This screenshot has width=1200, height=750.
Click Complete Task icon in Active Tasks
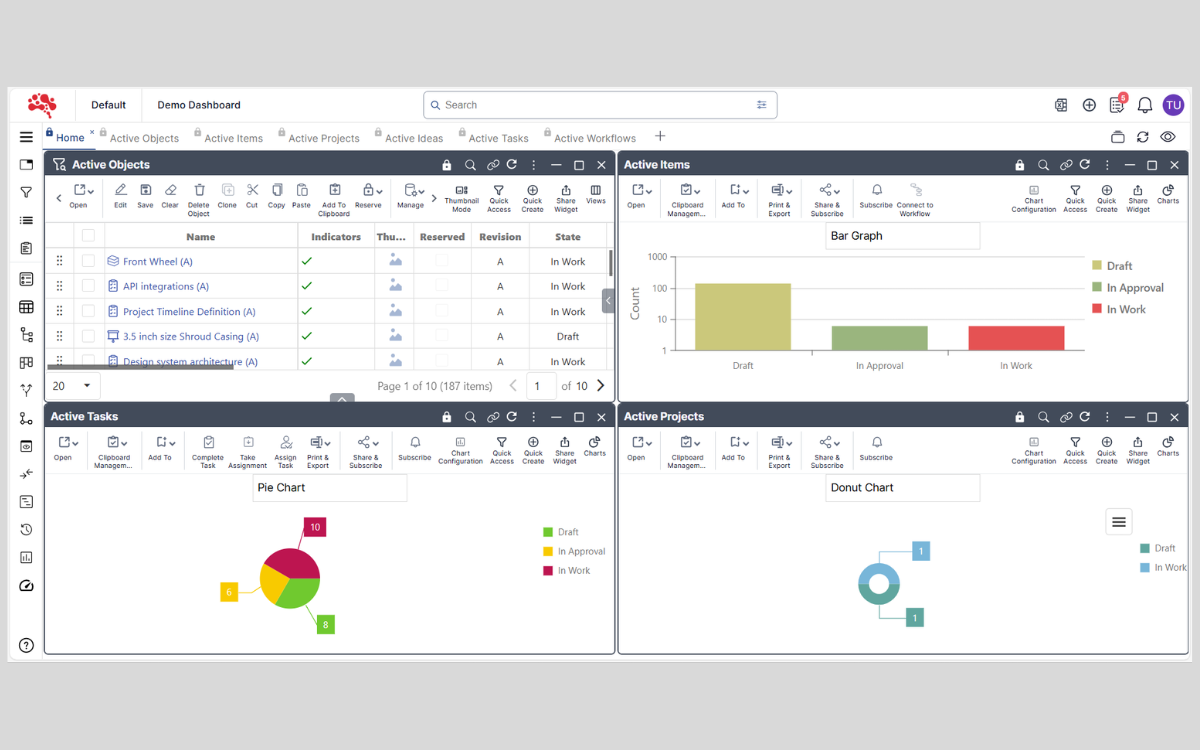pyautogui.click(x=208, y=443)
